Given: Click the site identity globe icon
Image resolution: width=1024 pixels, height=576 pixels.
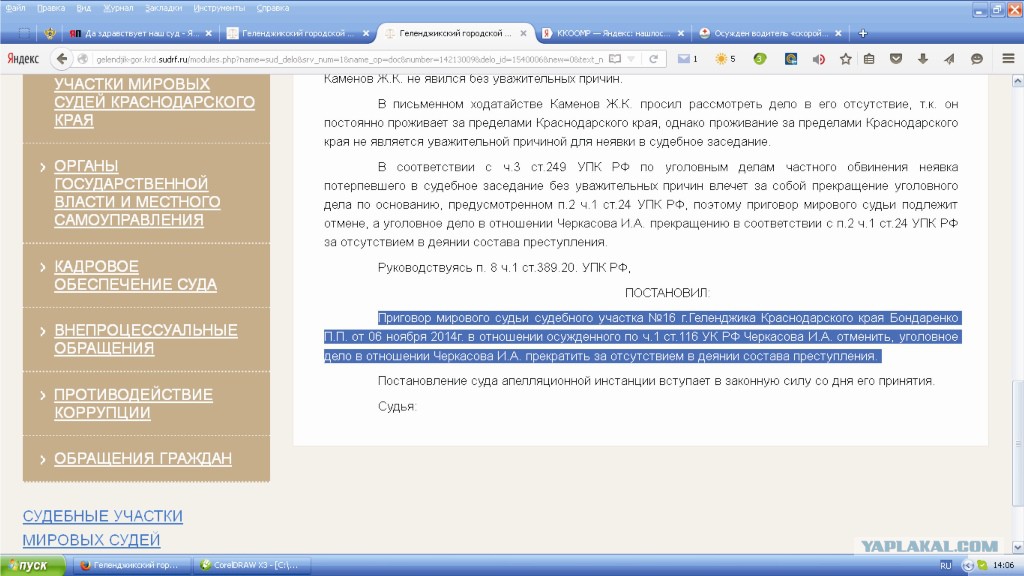Looking at the screenshot, I should (82, 59).
